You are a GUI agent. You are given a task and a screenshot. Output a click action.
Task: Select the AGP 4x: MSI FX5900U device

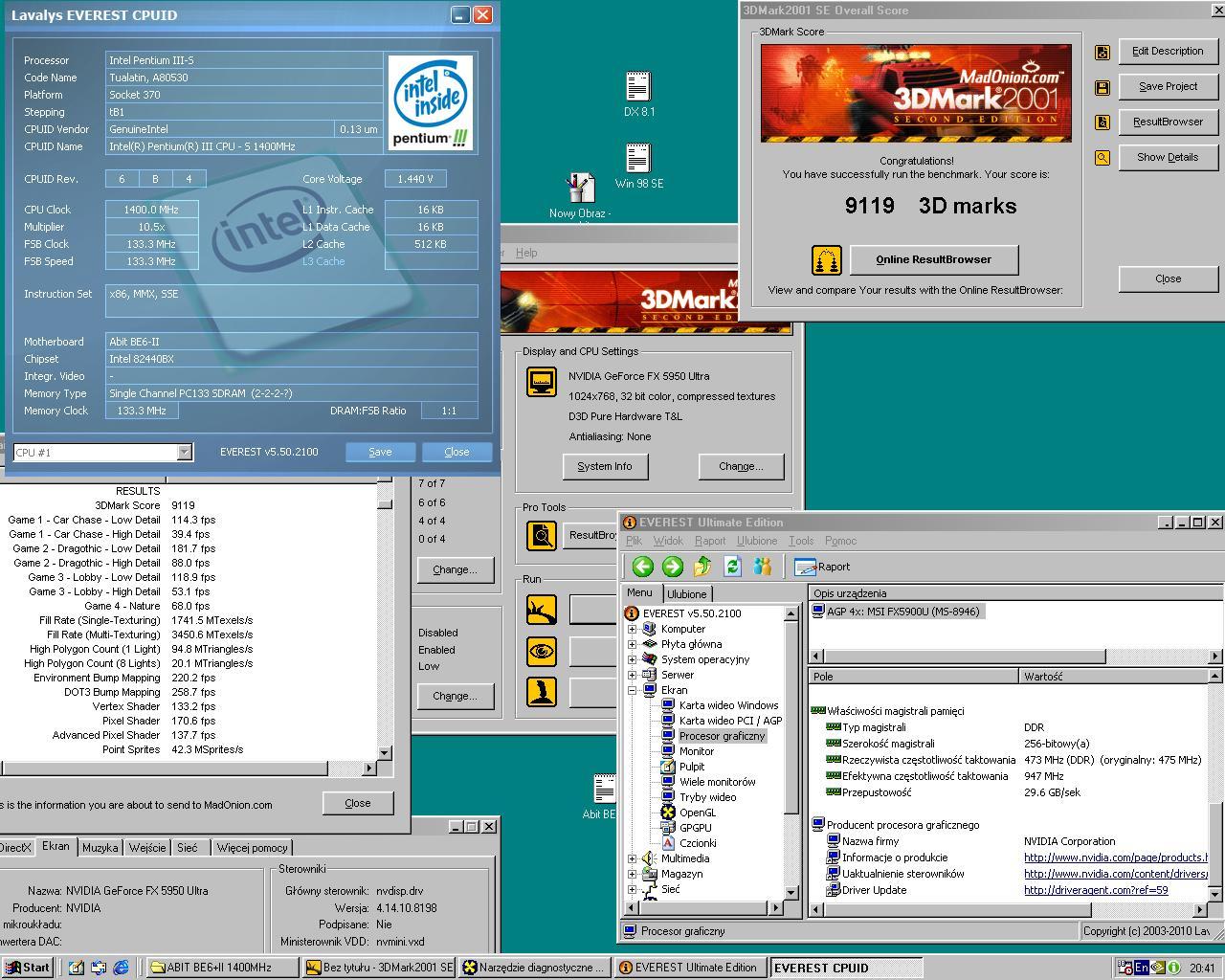pyautogui.click(x=896, y=612)
